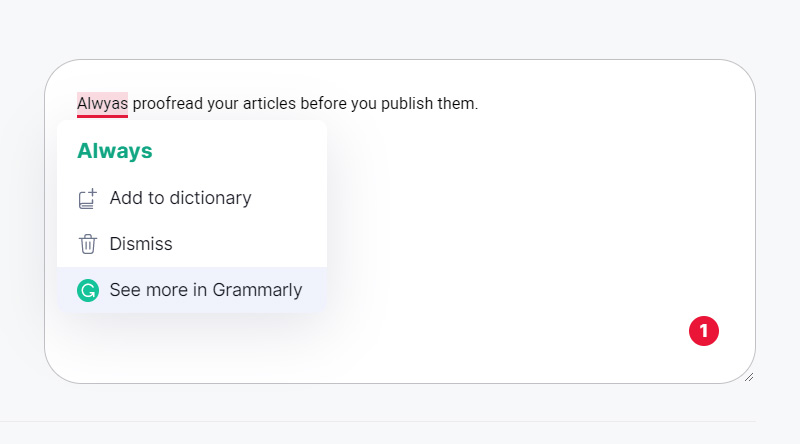800x444 pixels.
Task: Click the red underline under "Alwyas"
Action: (x=102, y=116)
